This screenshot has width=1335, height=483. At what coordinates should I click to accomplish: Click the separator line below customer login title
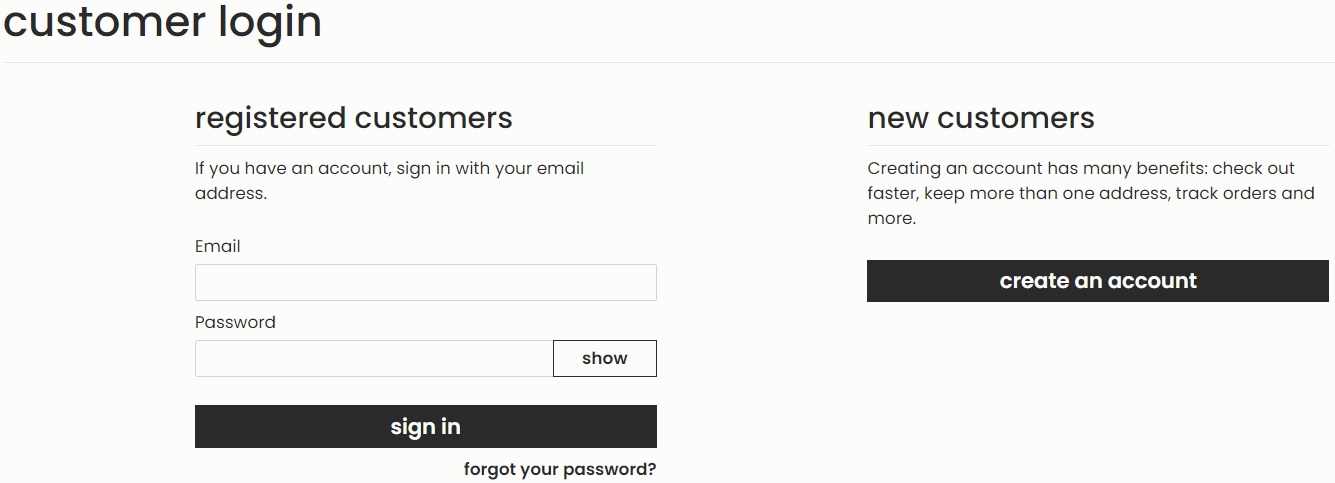click(x=667, y=62)
